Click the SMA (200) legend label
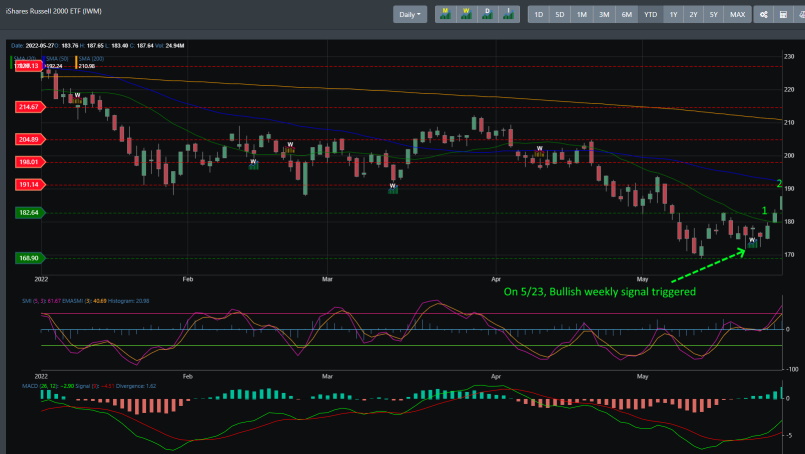805x454 pixels. pyautogui.click(x=91, y=59)
